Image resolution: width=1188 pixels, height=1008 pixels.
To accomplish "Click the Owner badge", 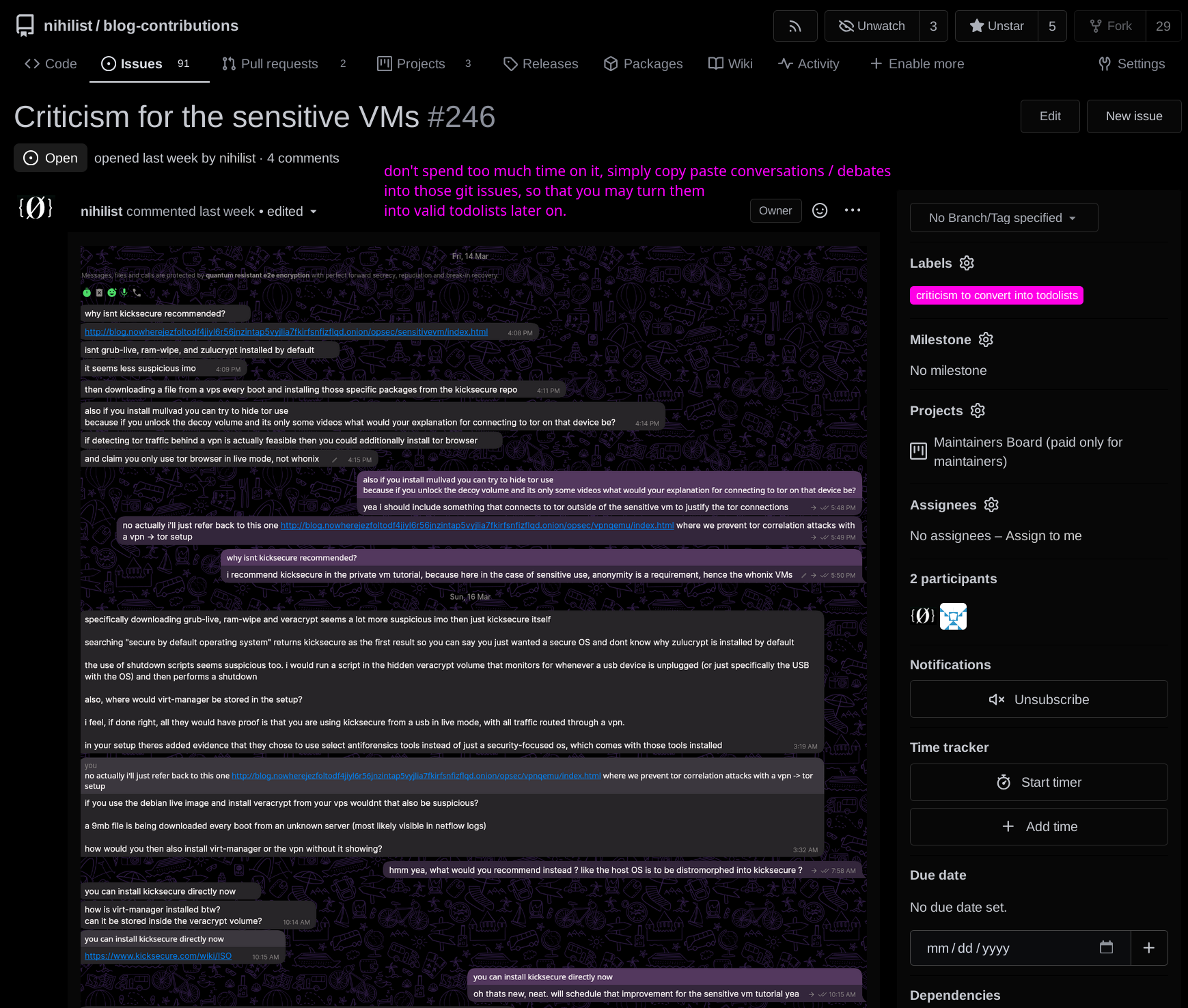I will (775, 210).
